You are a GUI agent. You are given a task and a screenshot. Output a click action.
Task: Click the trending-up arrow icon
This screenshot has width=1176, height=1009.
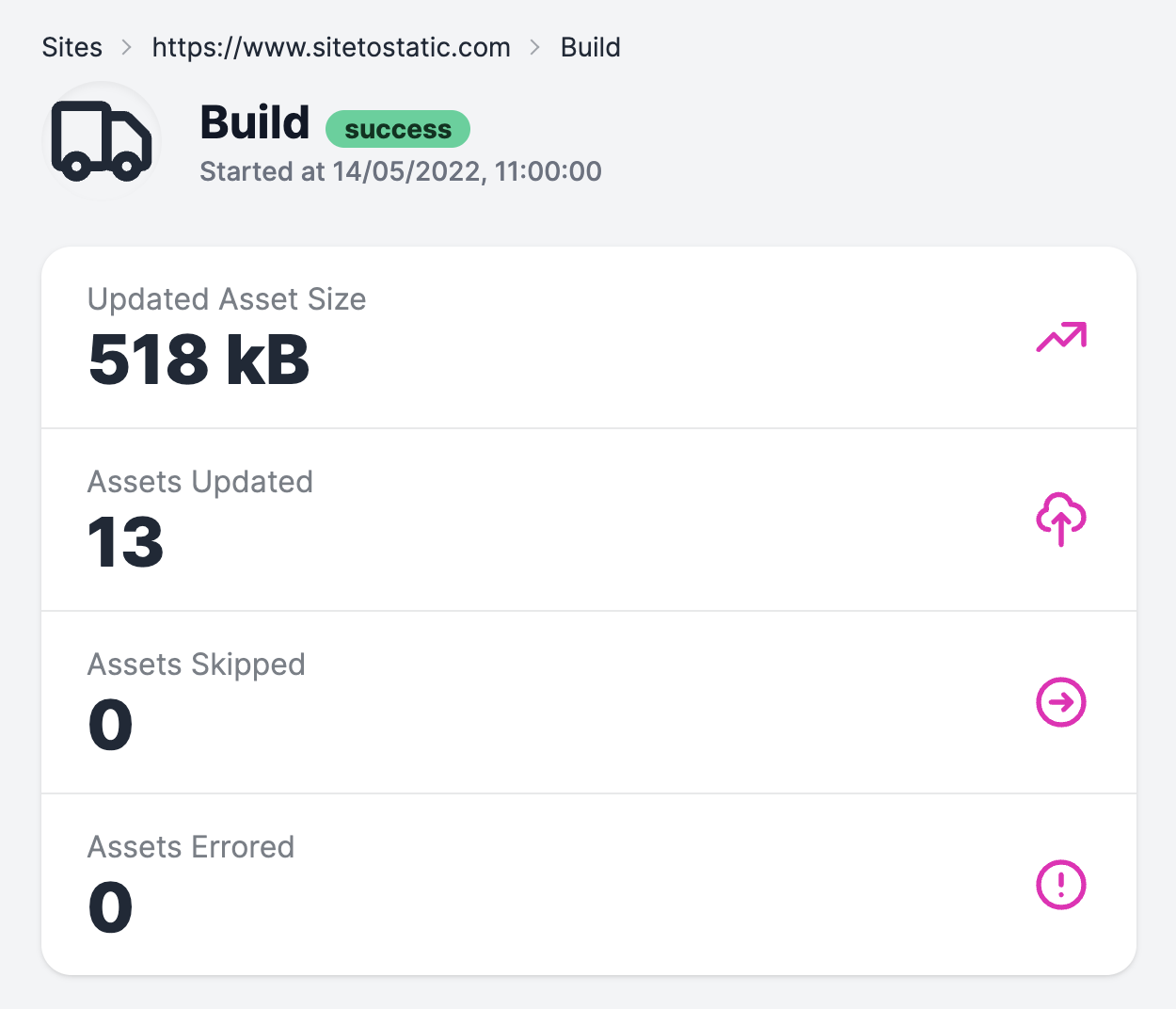1060,337
